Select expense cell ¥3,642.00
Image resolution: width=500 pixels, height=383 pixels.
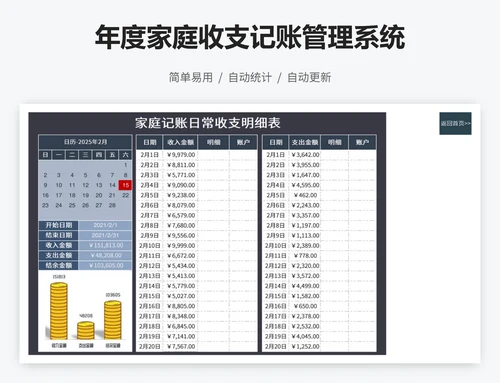pos(305,155)
